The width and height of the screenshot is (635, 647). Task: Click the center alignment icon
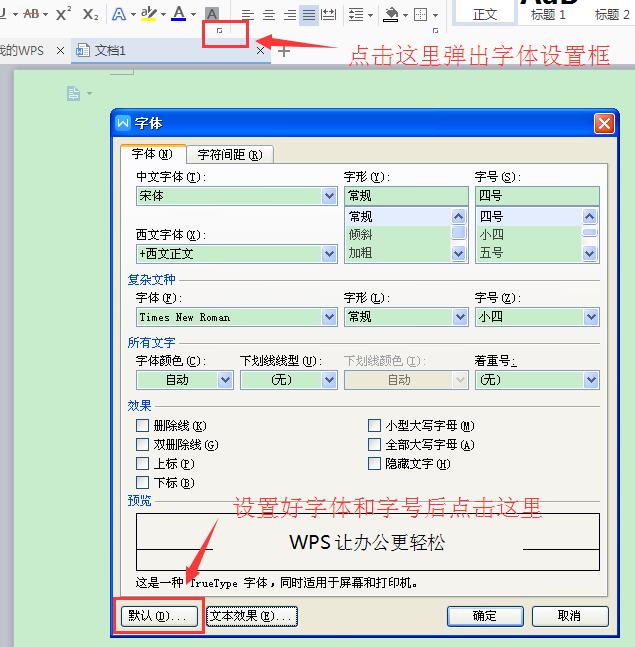[x=268, y=15]
